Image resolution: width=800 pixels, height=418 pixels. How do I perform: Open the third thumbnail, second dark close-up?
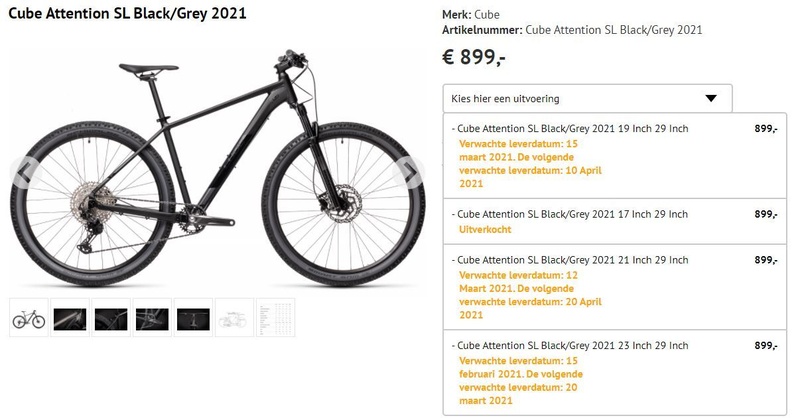click(x=110, y=319)
